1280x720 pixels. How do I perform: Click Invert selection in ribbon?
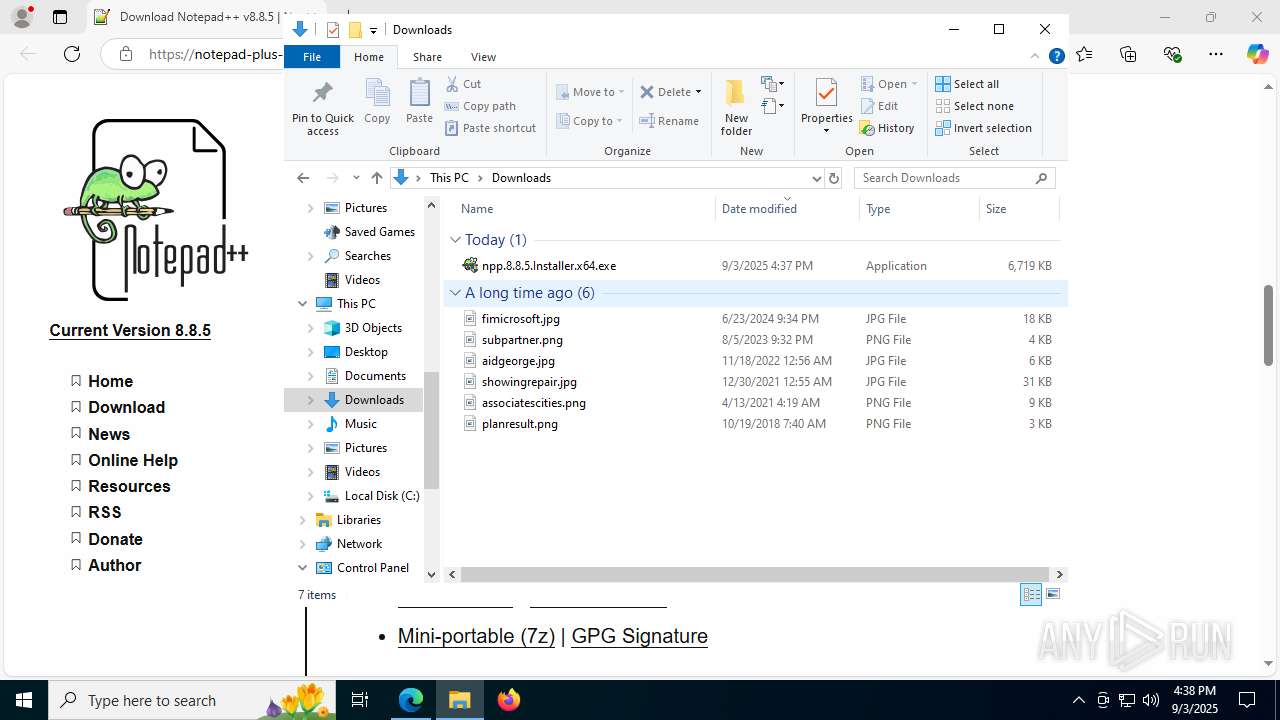coord(983,128)
